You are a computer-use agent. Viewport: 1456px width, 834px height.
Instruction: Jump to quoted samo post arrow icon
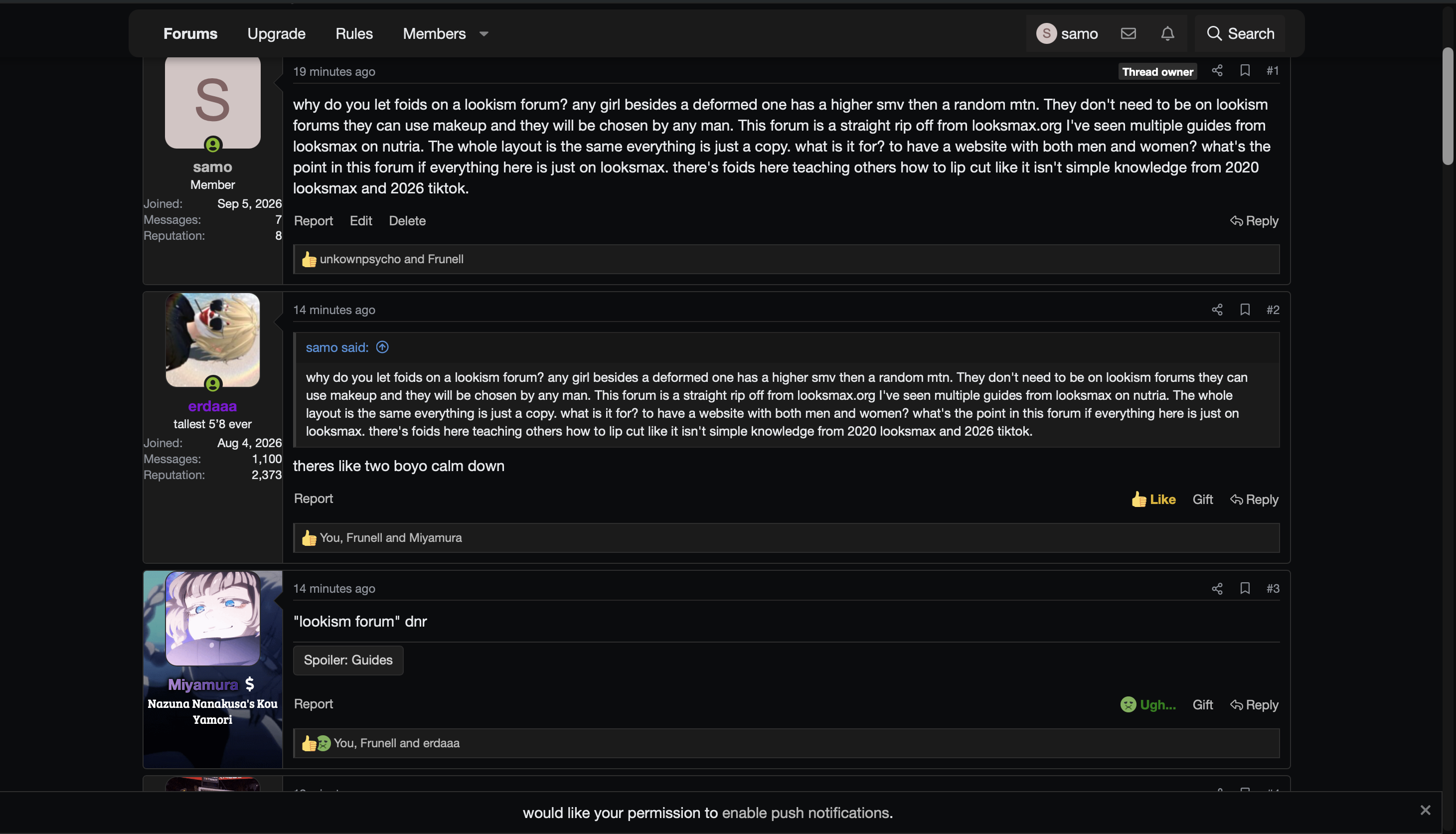click(x=382, y=347)
